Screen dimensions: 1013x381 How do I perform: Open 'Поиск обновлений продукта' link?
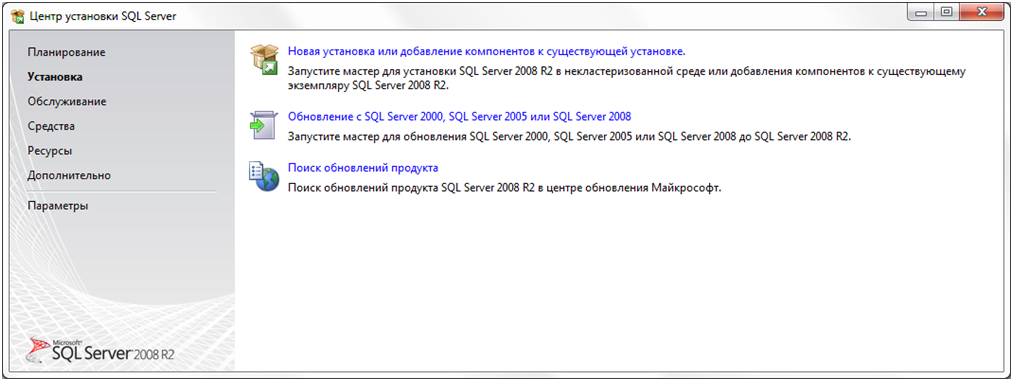[363, 168]
